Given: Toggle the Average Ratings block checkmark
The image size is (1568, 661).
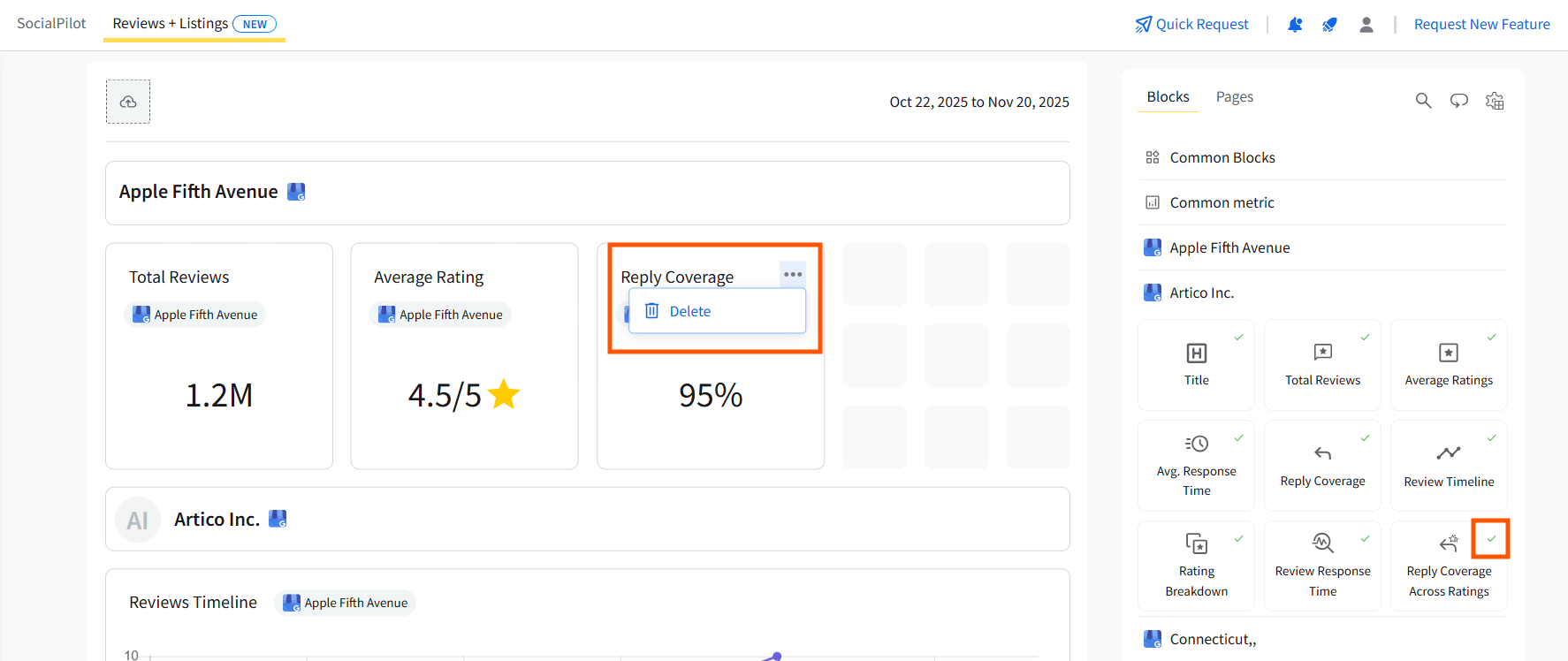Looking at the screenshot, I should point(1491,337).
